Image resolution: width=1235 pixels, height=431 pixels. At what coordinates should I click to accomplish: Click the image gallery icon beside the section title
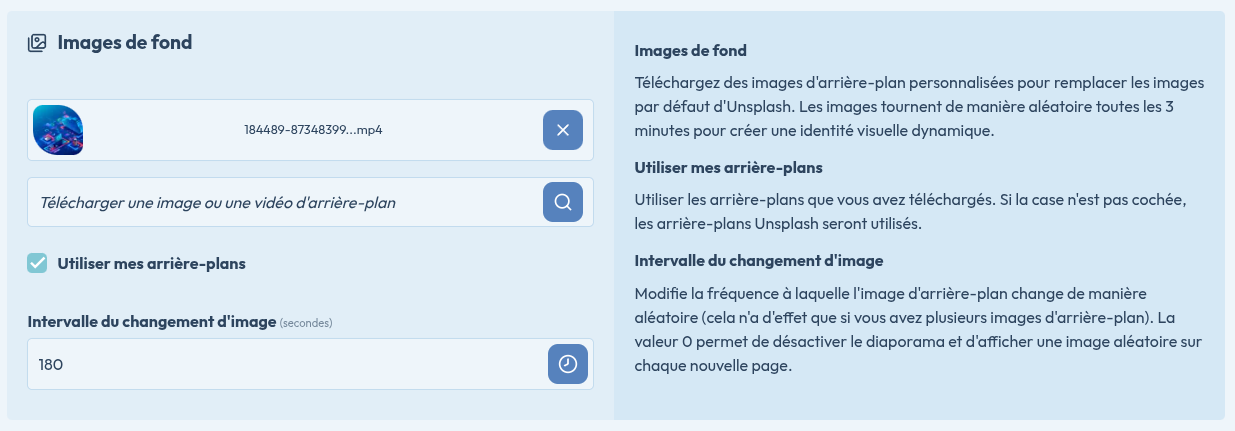point(37,43)
